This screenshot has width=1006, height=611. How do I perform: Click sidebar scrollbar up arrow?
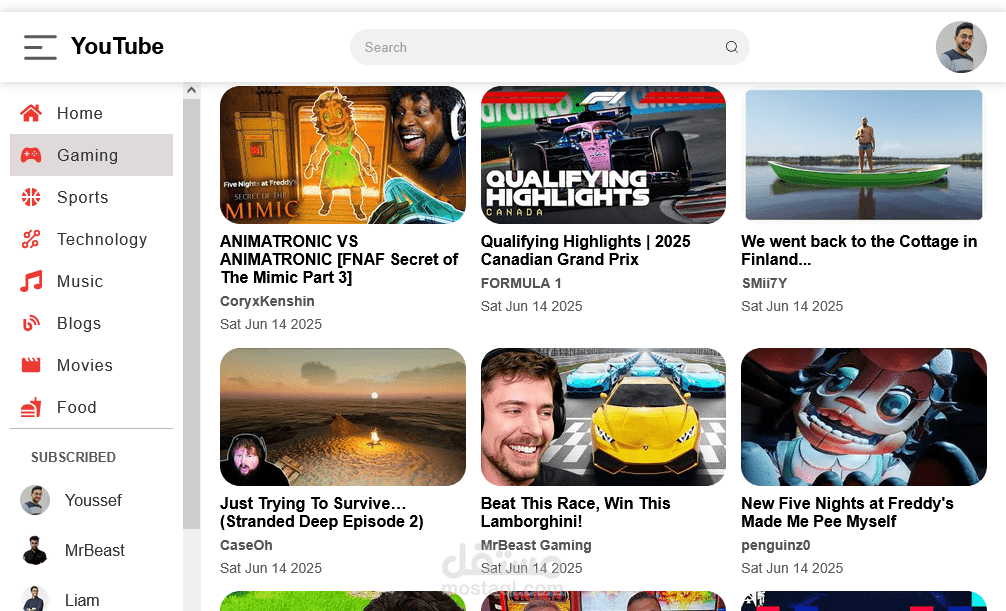coord(191,90)
